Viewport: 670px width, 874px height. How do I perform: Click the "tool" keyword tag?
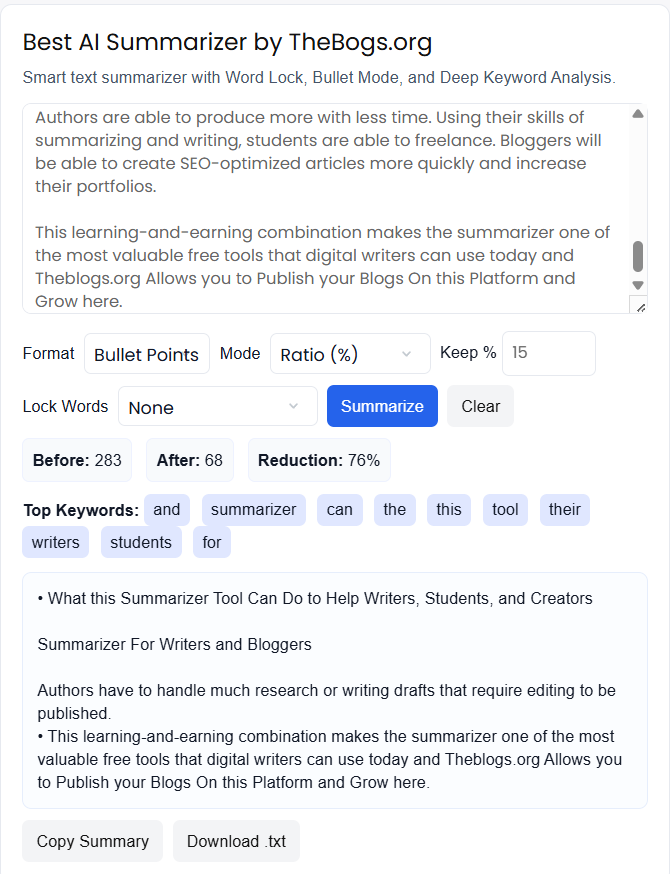click(x=505, y=509)
